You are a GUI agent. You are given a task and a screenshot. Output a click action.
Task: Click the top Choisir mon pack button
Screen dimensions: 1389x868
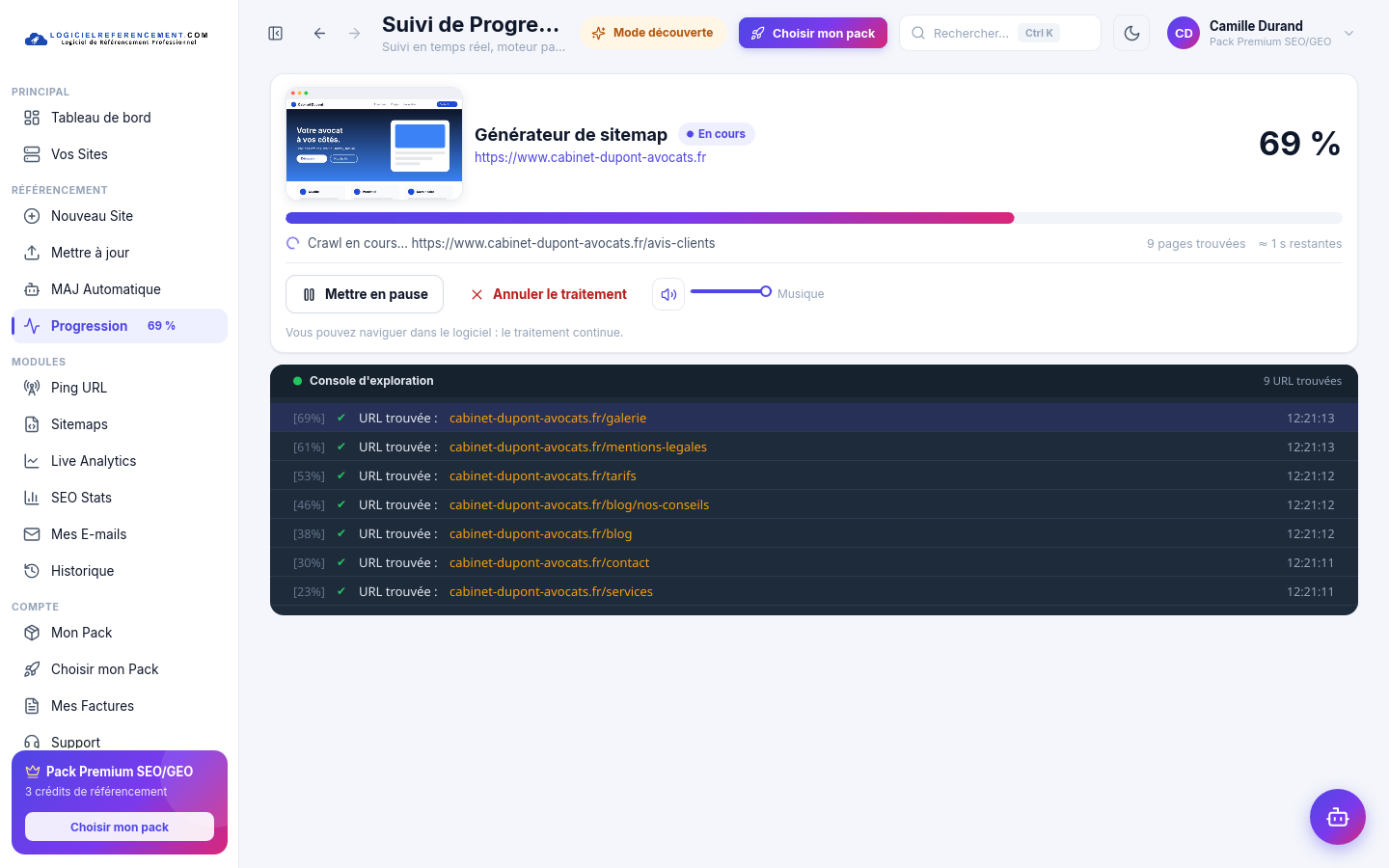[x=813, y=33]
